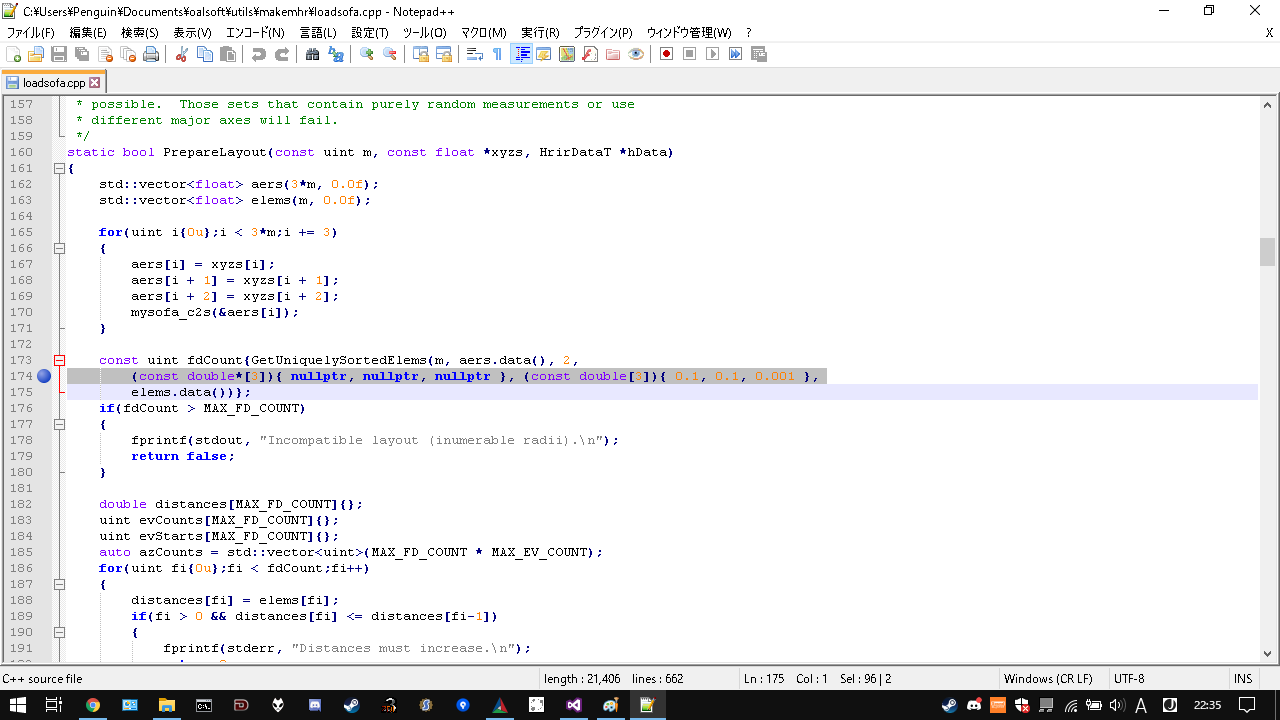Click the UTF-8 encoding indicator in status bar
1280x720 pixels.
click(1128, 678)
